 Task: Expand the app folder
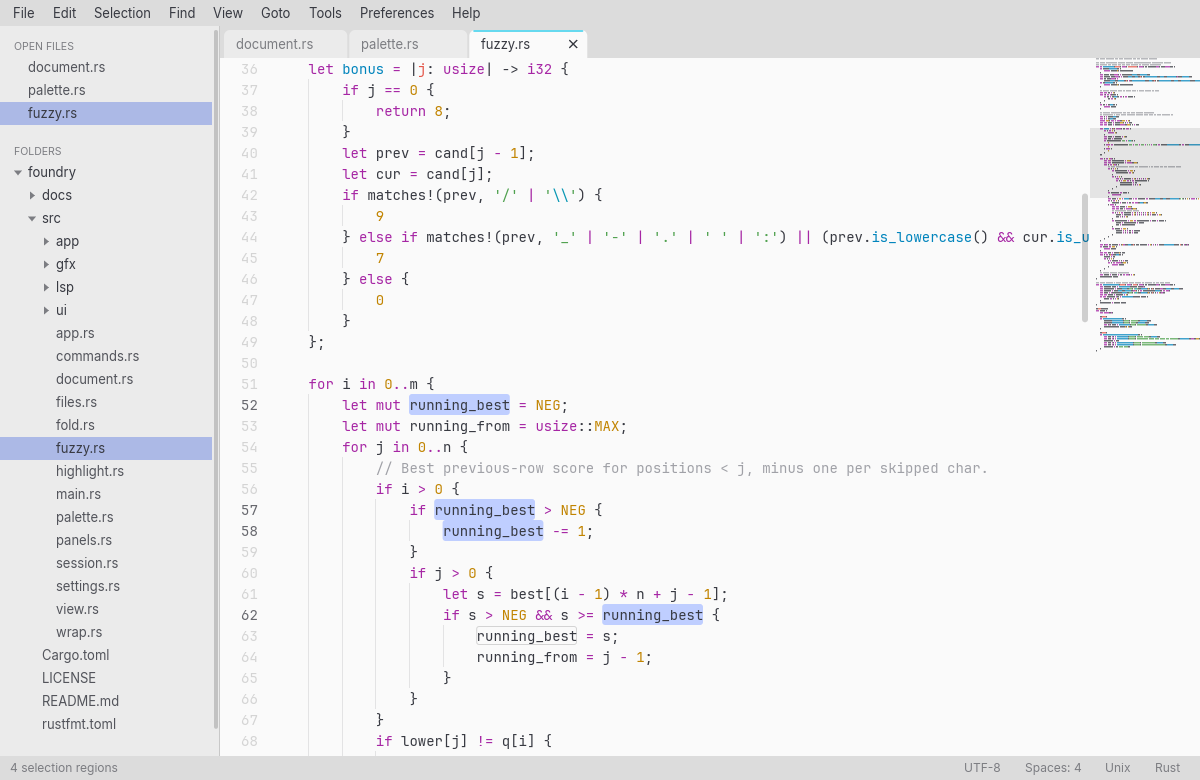click(x=46, y=241)
